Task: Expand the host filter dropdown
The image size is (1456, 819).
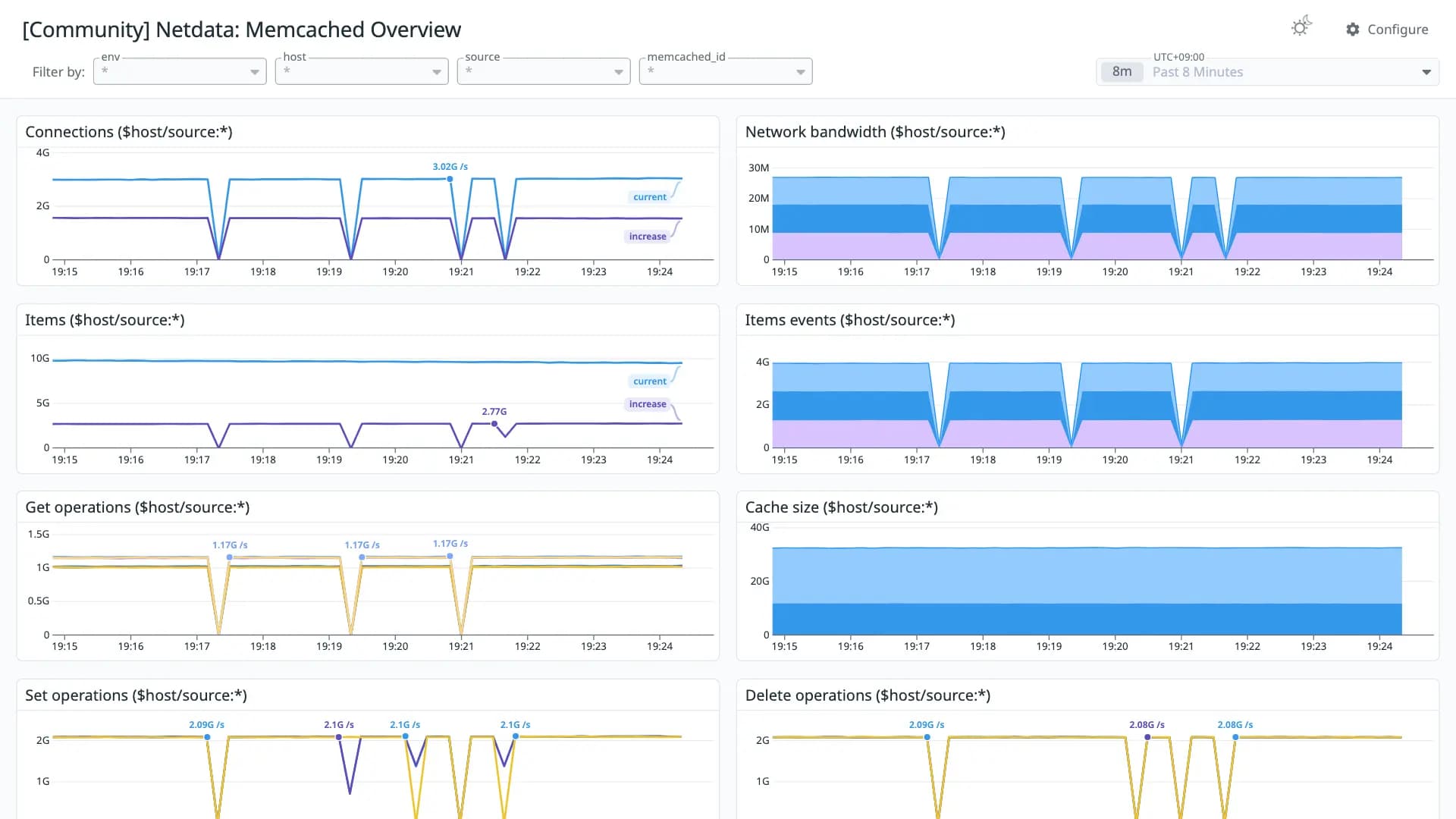Action: pyautogui.click(x=362, y=71)
